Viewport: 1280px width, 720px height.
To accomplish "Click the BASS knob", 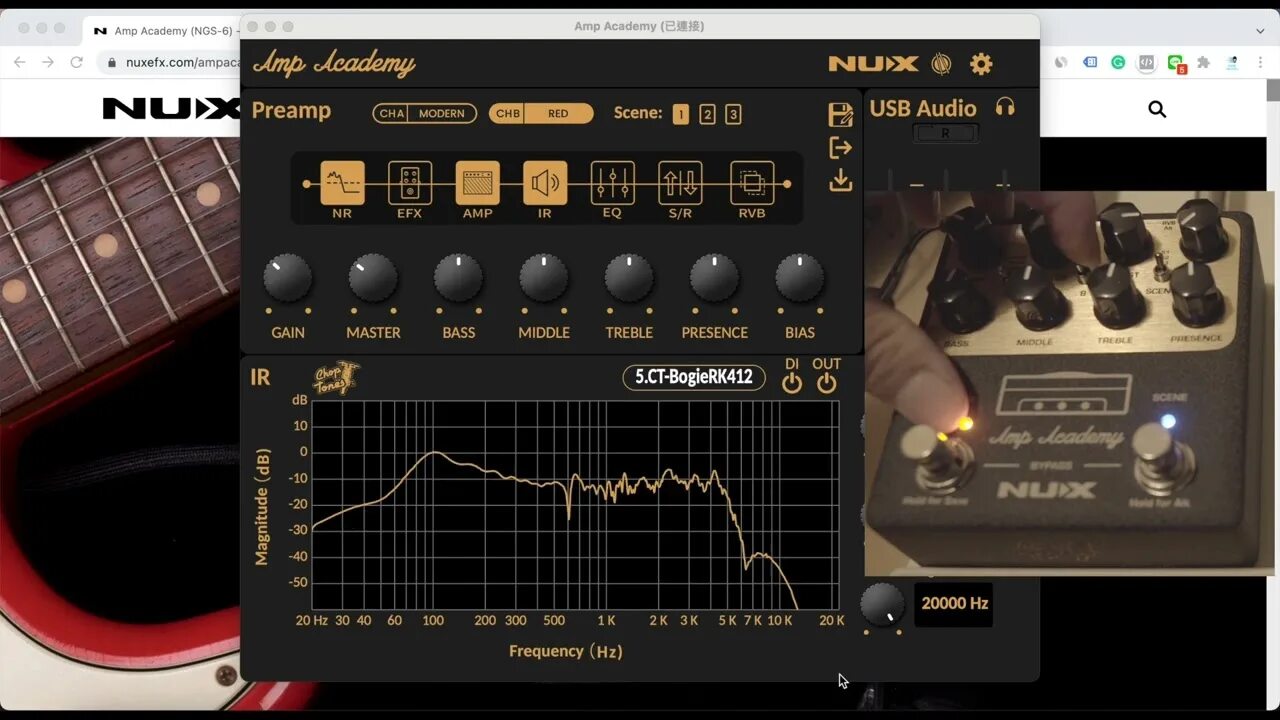I will pyautogui.click(x=458, y=278).
